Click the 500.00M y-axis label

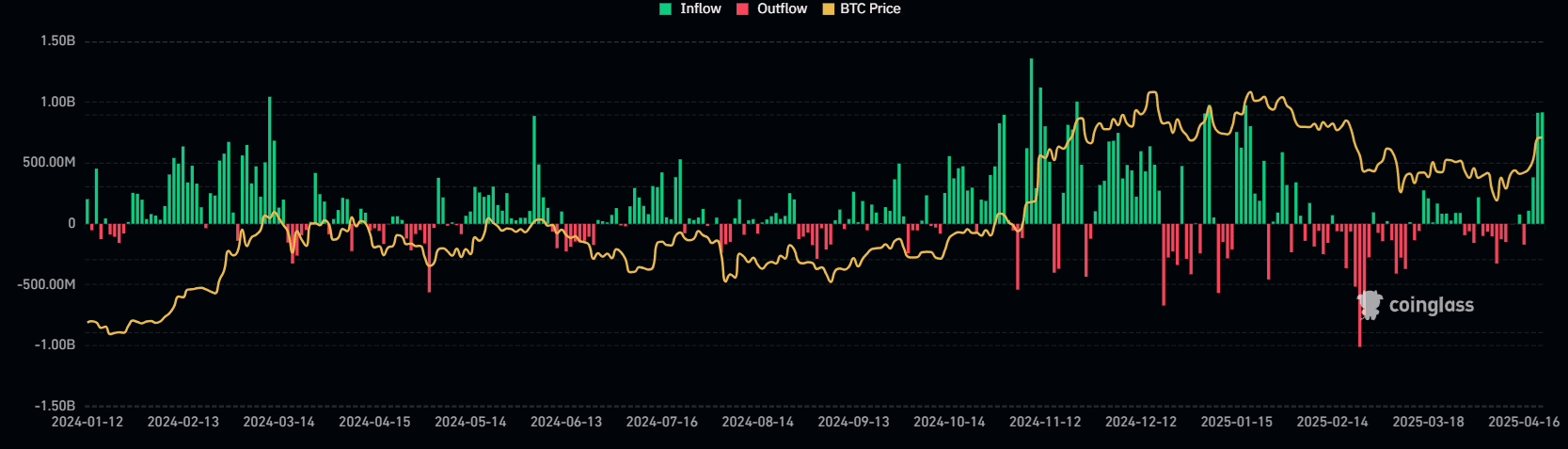(49, 163)
